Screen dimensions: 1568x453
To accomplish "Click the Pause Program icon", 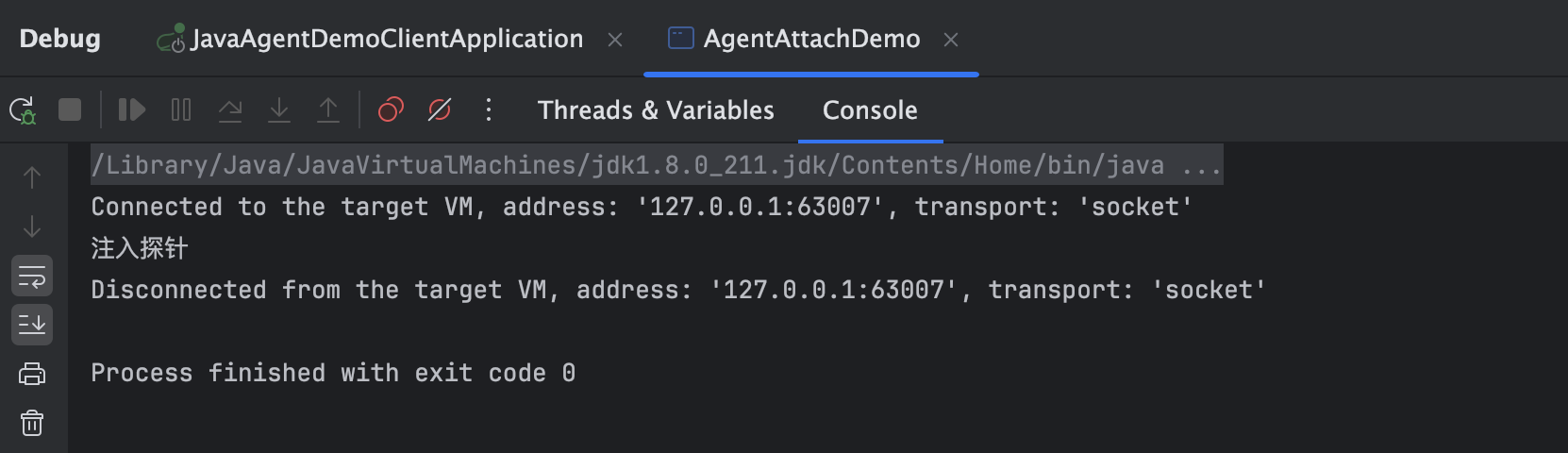I will (181, 110).
